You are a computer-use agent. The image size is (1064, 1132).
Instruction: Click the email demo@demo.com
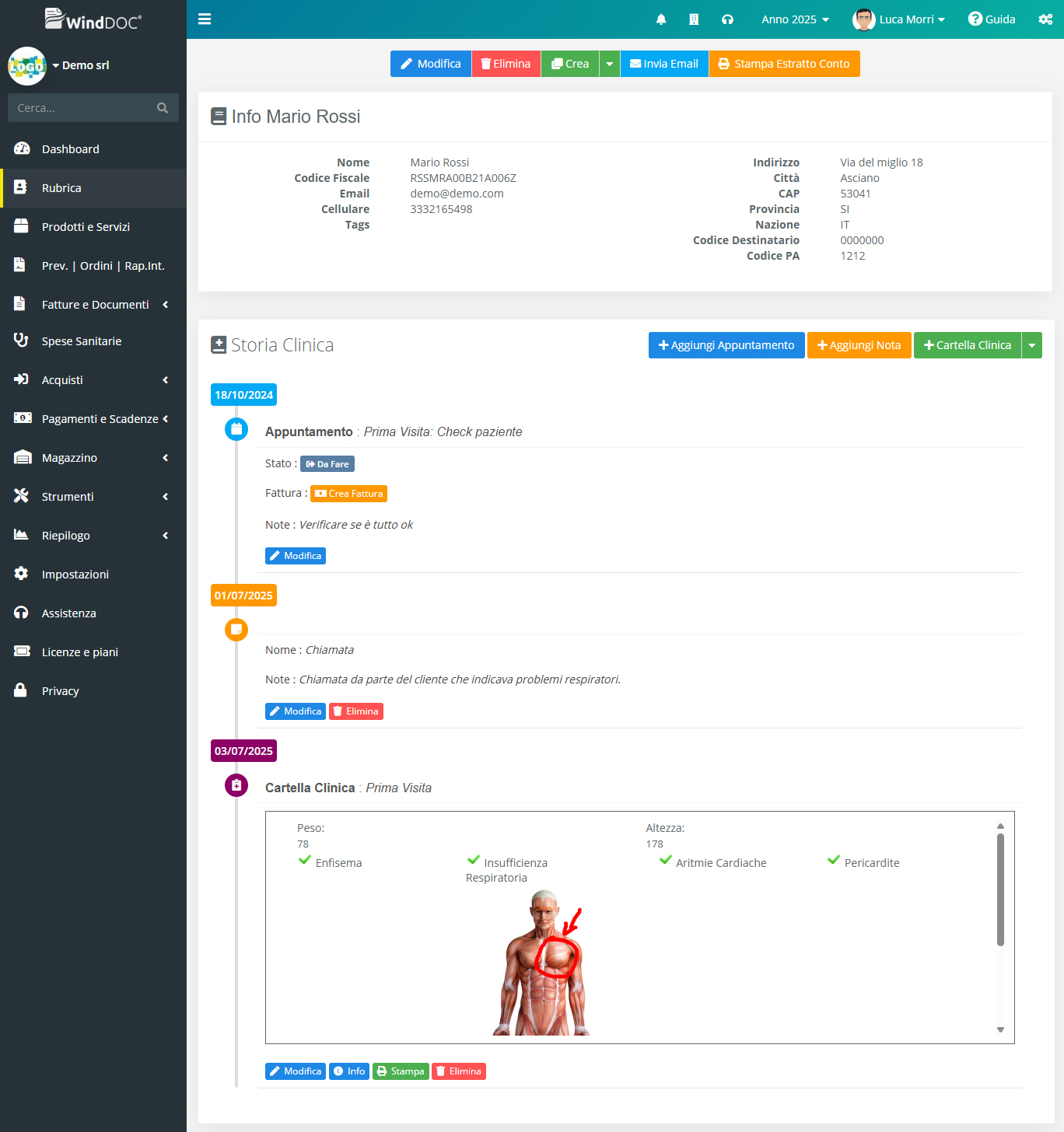[x=457, y=194]
